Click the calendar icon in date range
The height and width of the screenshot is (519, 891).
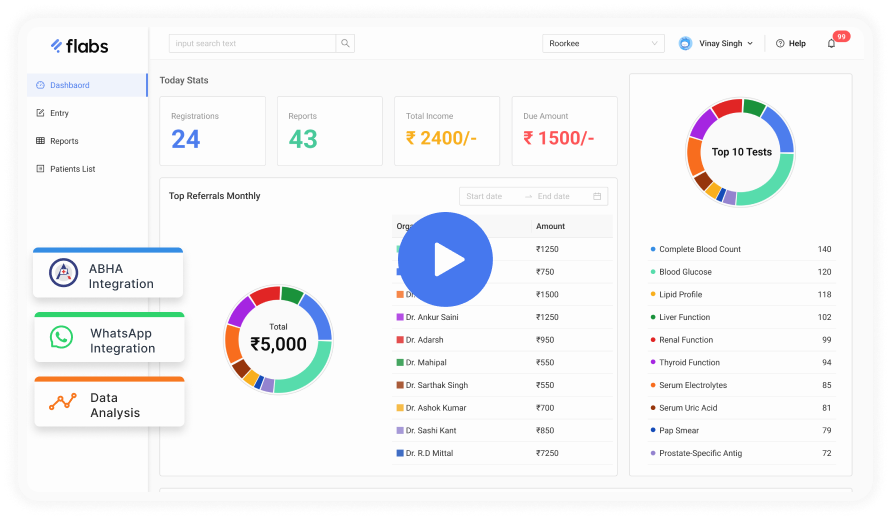click(597, 196)
